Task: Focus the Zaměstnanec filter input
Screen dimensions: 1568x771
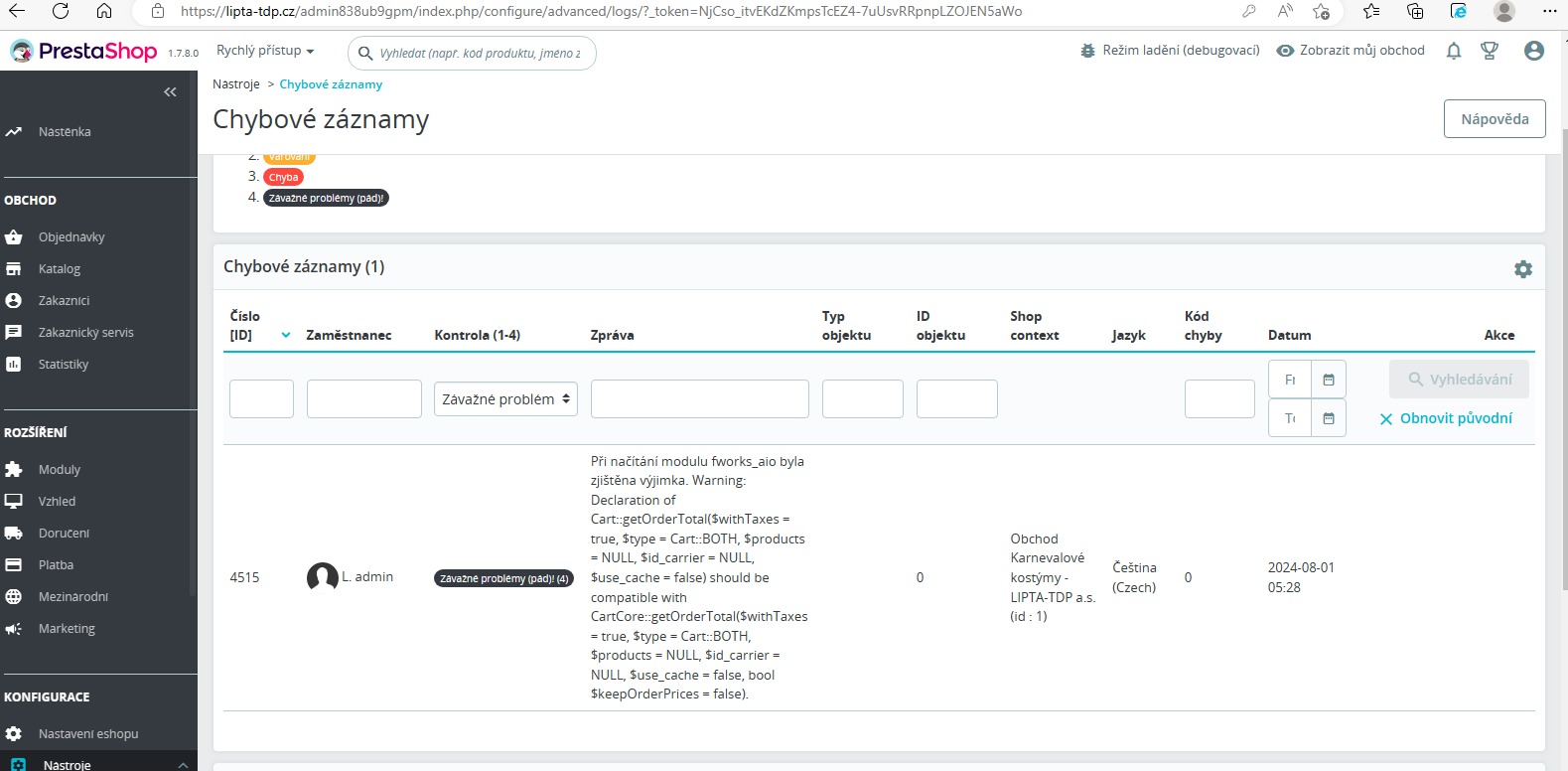Action: (364, 398)
